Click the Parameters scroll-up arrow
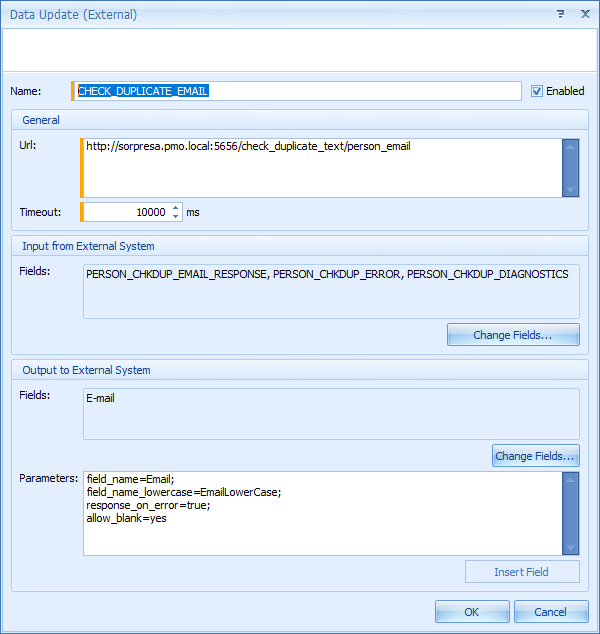Viewport: 600px width, 634px height. point(570,480)
